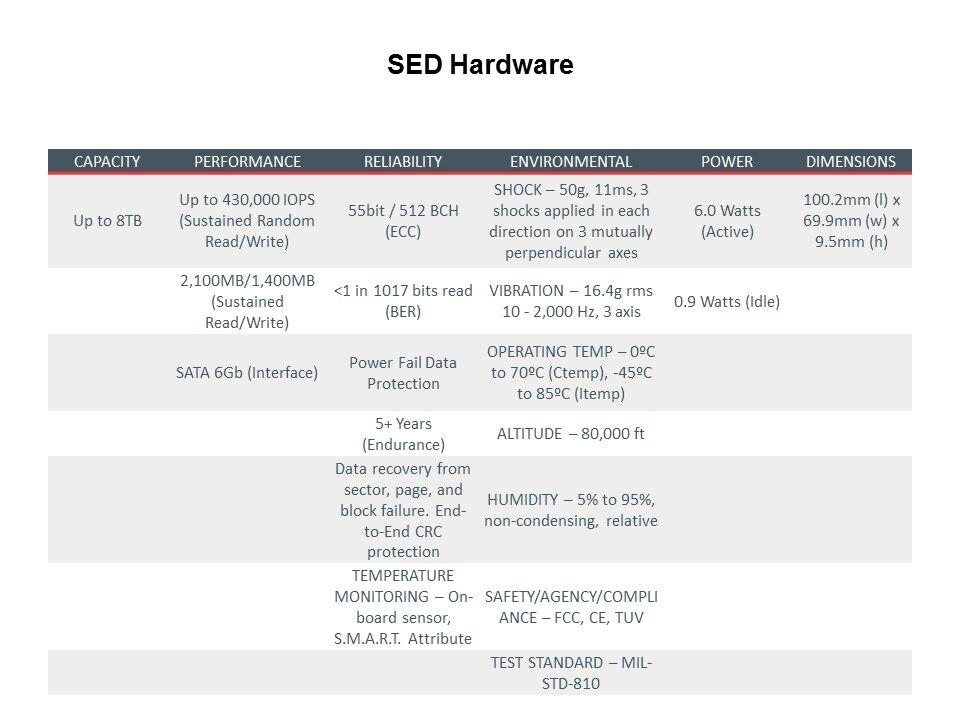Select the 430,000 IOPS performance cell
Image resolution: width=960 pixels, height=720 pixels.
[x=247, y=221]
